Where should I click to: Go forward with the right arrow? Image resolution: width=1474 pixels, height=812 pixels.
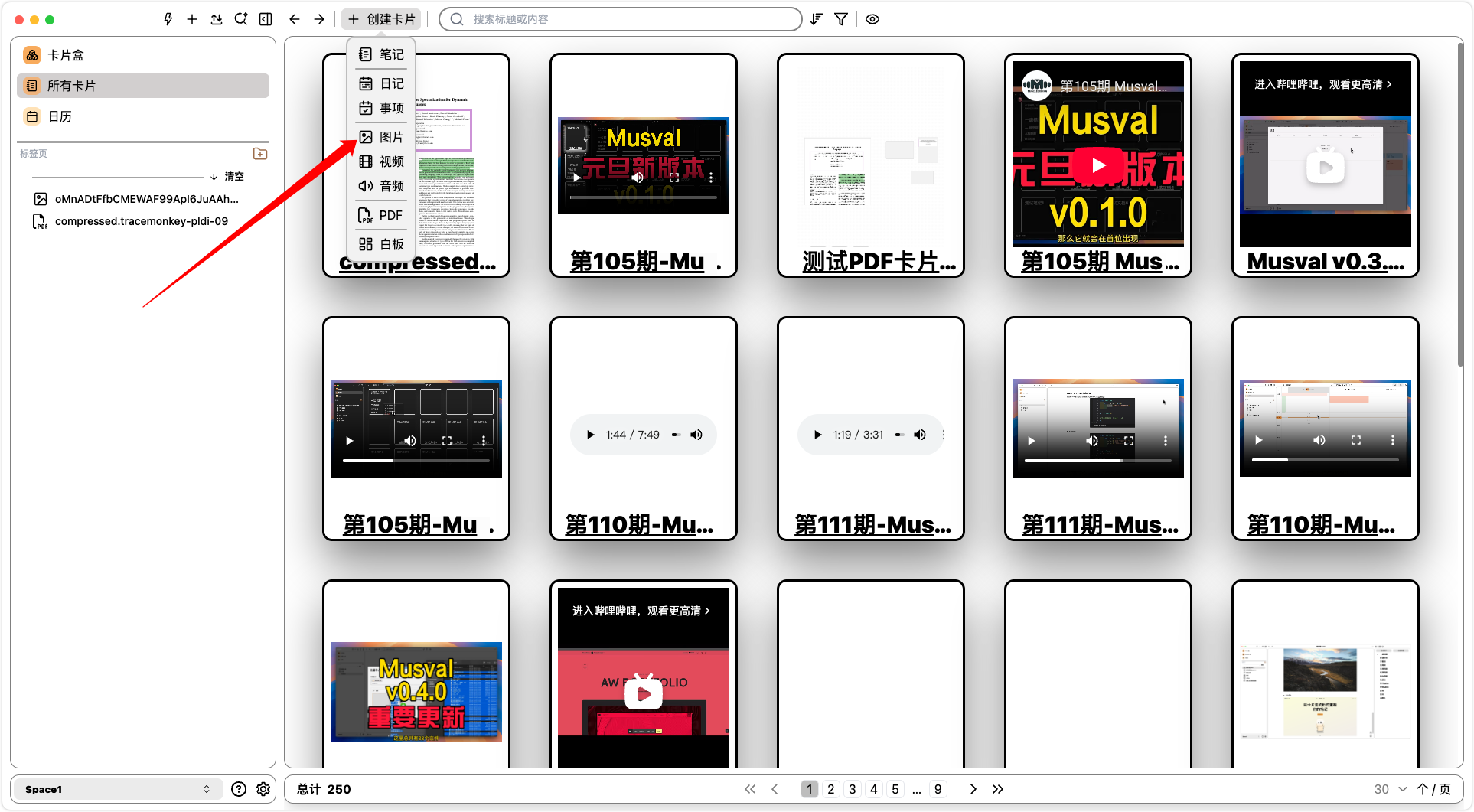tap(319, 19)
